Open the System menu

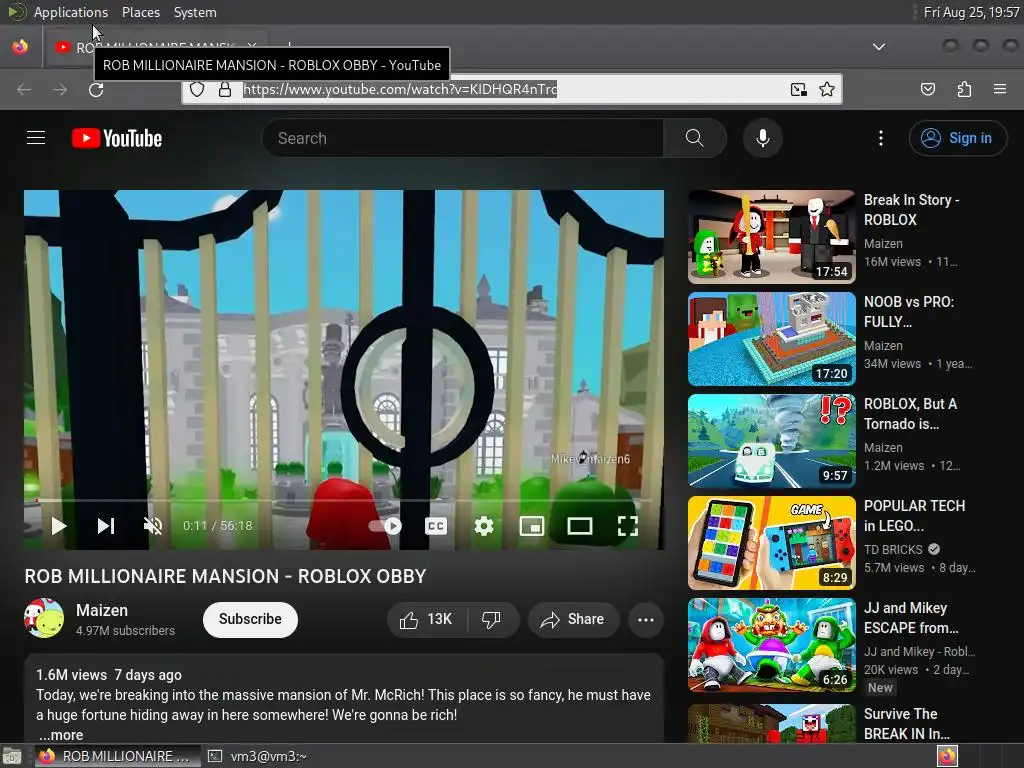tap(195, 12)
